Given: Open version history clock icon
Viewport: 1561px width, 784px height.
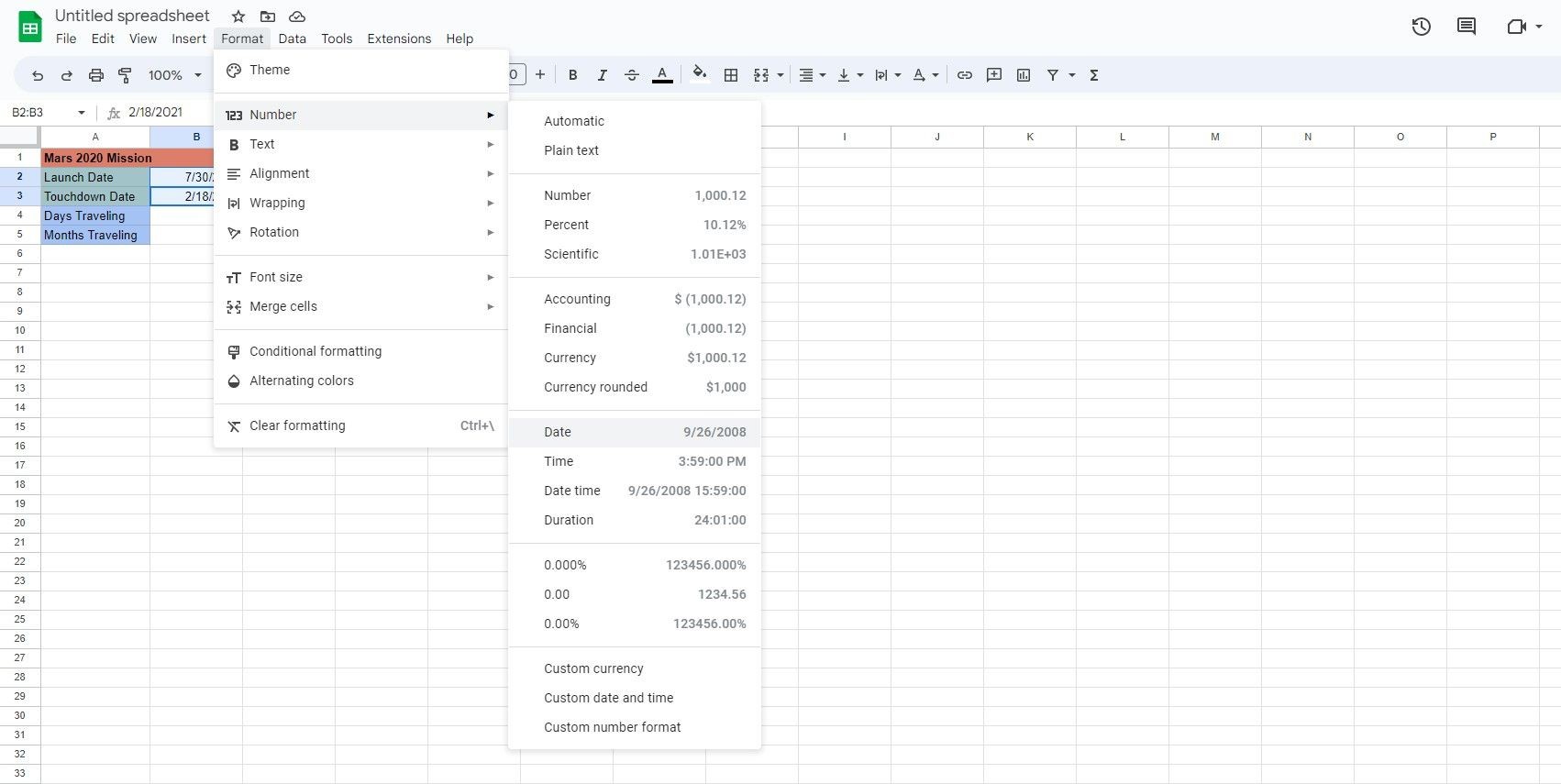Looking at the screenshot, I should click(x=1422, y=27).
